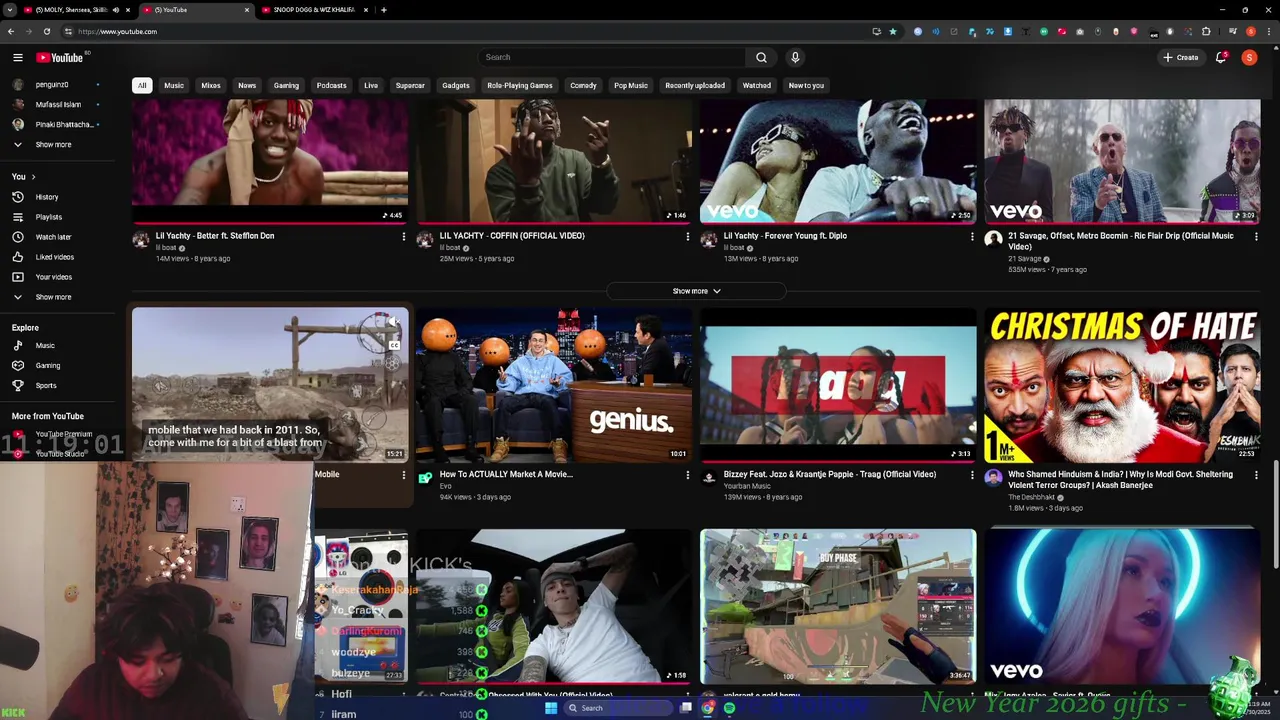Open the Mufassil Islam subscription channel
This screenshot has width=1280, height=720.
[58, 105]
